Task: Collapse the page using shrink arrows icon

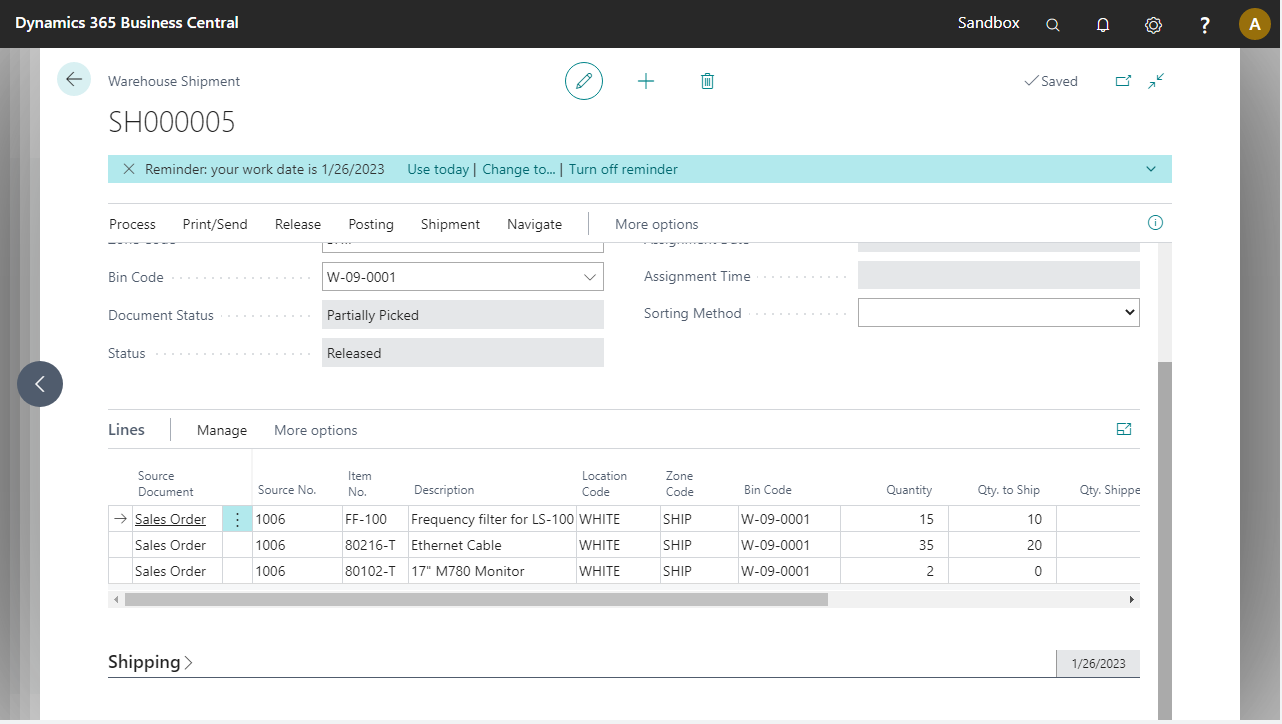Action: point(1156,81)
